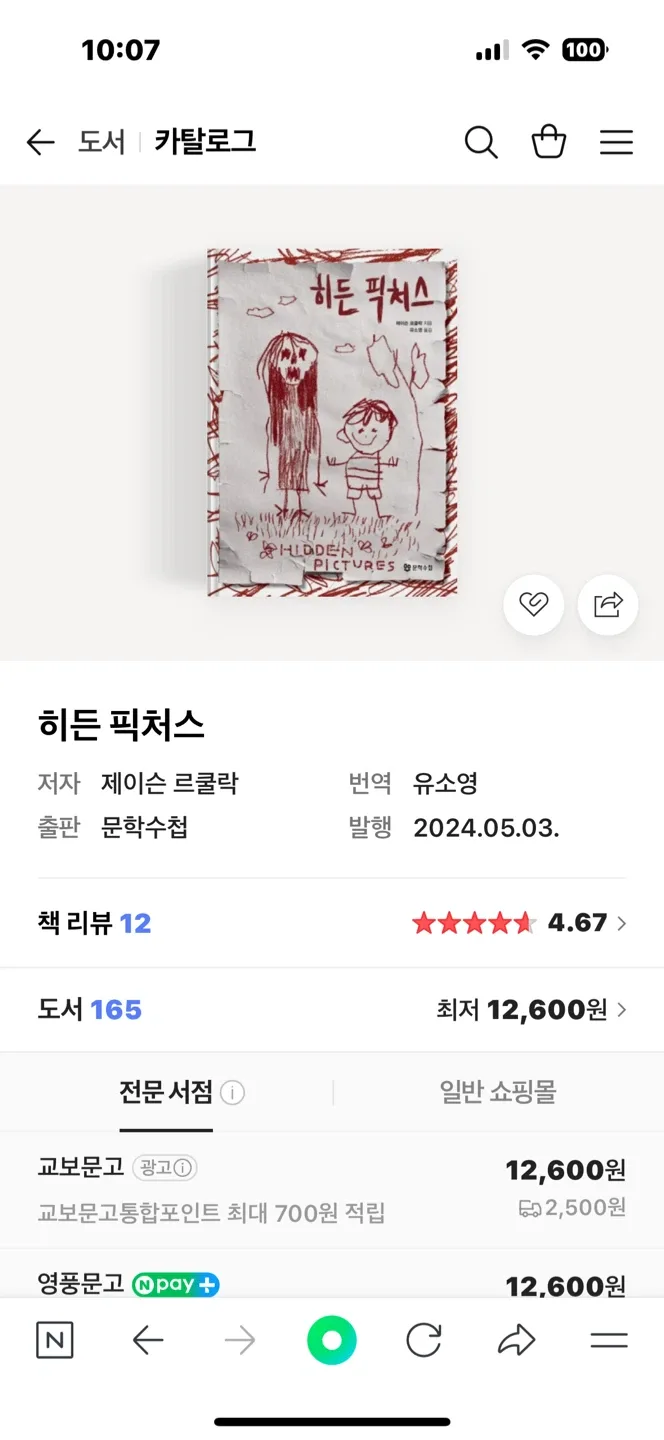Expand book reviews via 4.67 rating chevron
This screenshot has width=664, height=1440.
click(621, 923)
